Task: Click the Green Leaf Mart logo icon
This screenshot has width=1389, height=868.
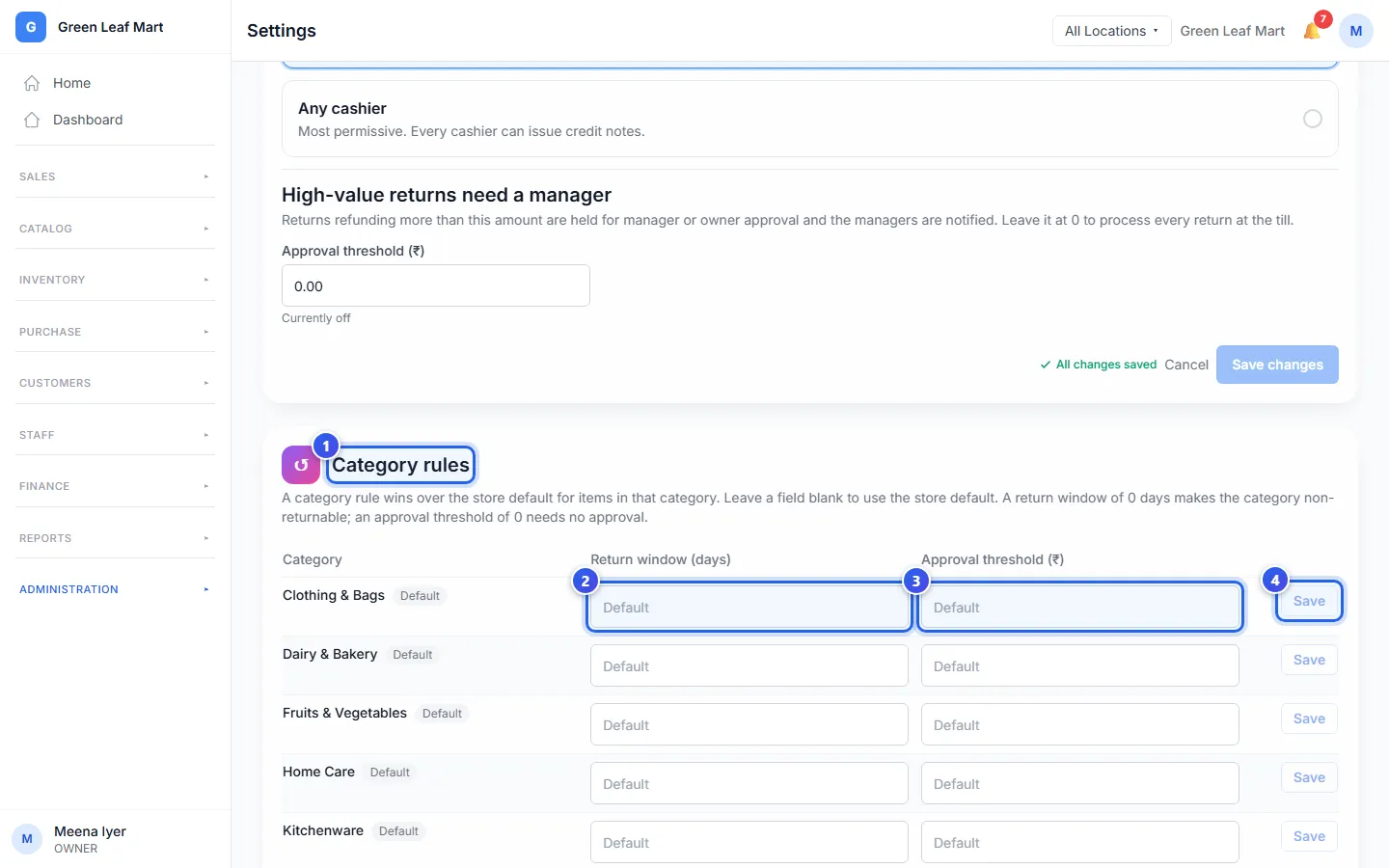Action: (x=31, y=27)
